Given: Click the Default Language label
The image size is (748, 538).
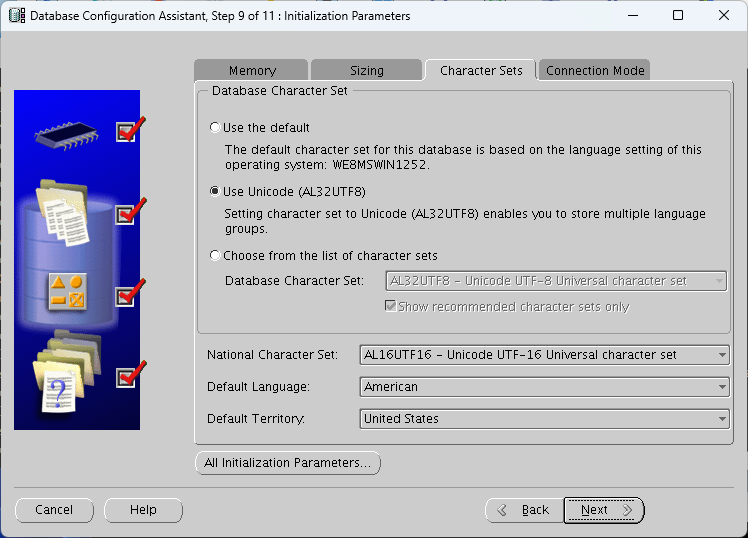Looking at the screenshot, I should click(x=258, y=387).
